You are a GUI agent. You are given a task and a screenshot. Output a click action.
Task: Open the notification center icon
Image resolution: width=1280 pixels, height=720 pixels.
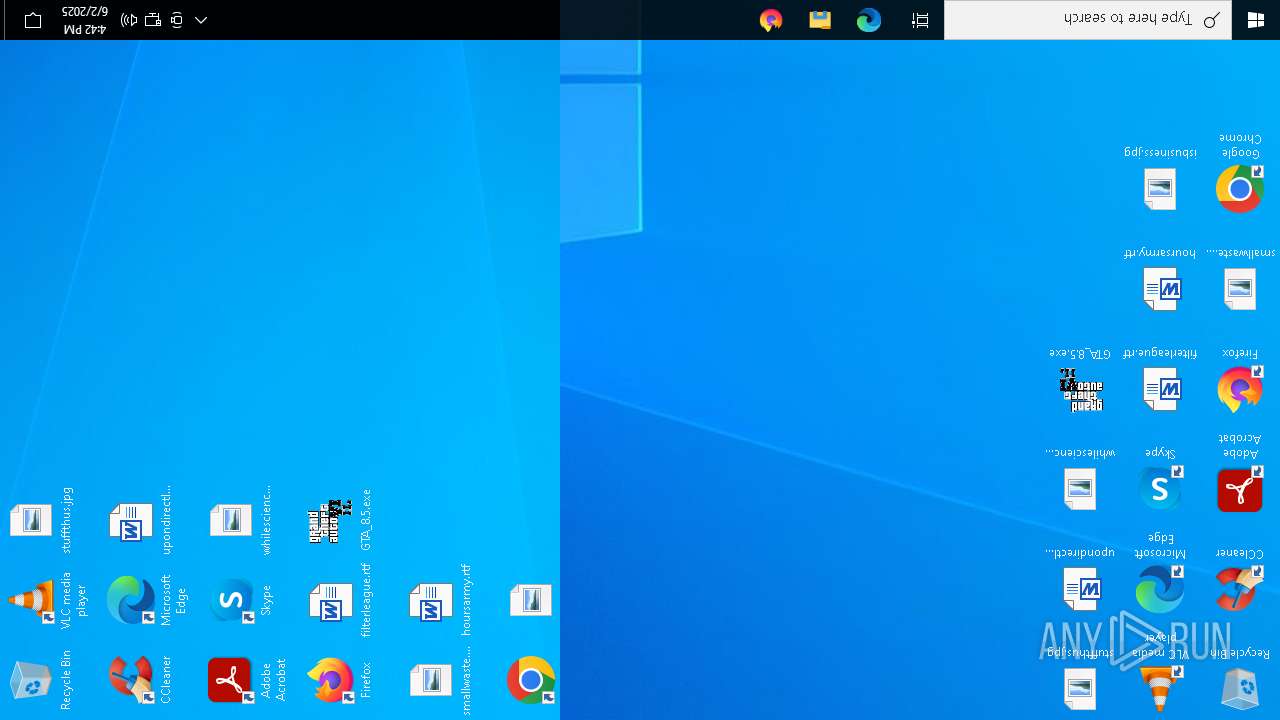click(x=33, y=20)
